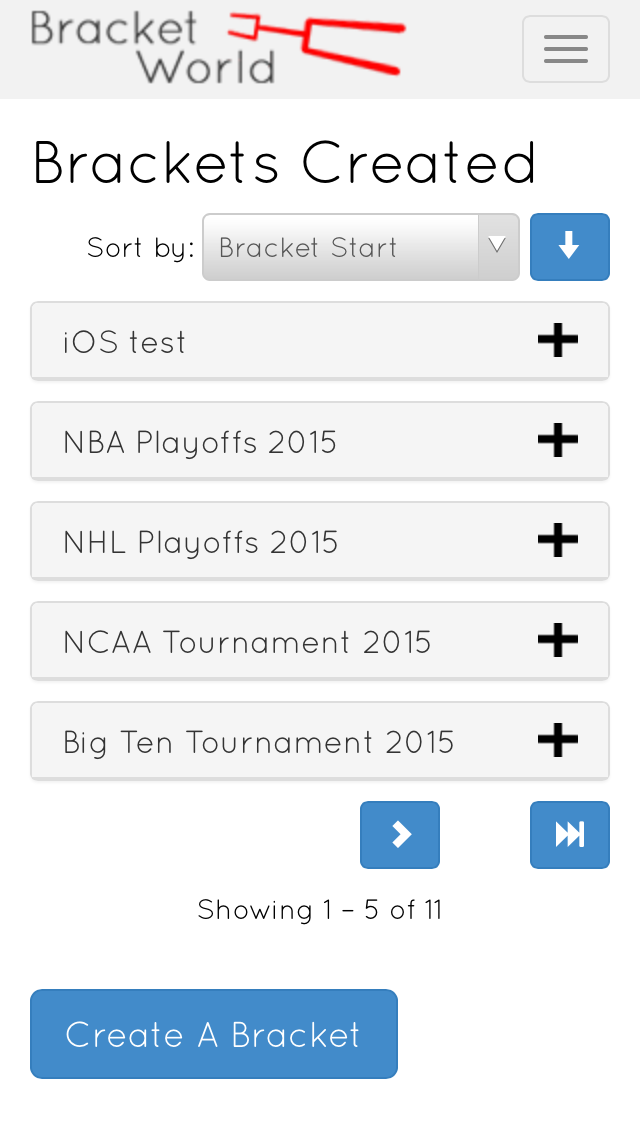Jump to the last page of brackets
Screen dimensions: 640x1136
569,835
